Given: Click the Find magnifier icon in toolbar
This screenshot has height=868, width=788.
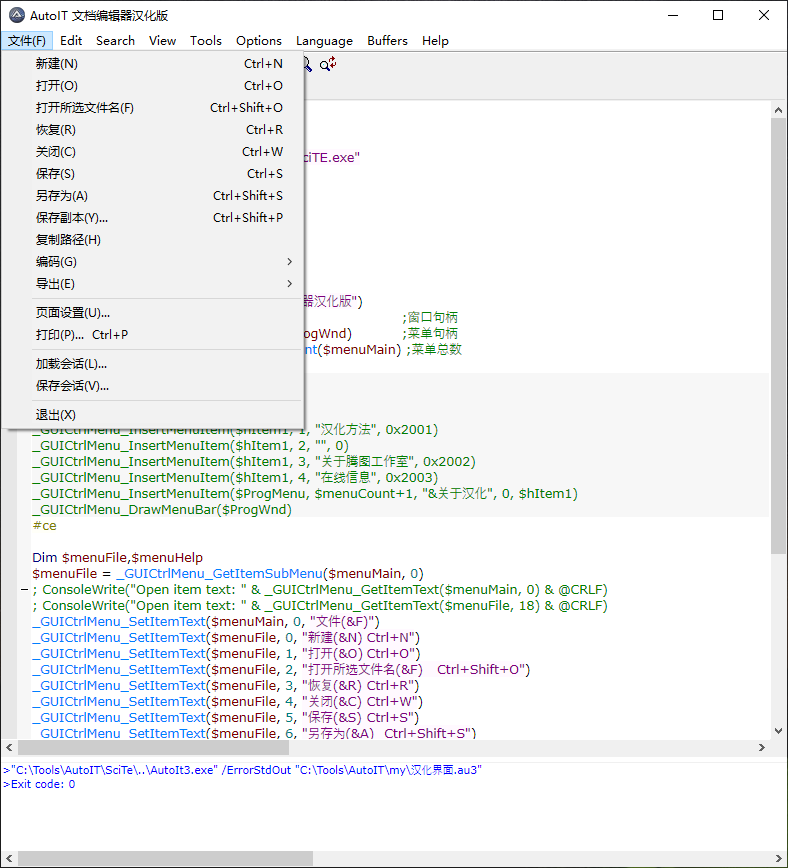Looking at the screenshot, I should pyautogui.click(x=307, y=64).
